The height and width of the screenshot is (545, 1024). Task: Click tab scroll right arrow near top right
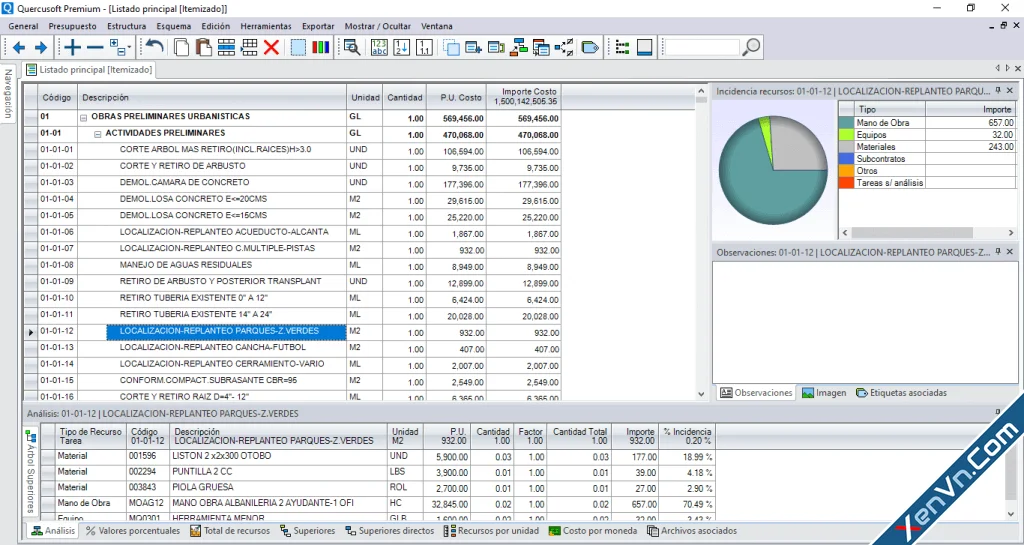1008,68
